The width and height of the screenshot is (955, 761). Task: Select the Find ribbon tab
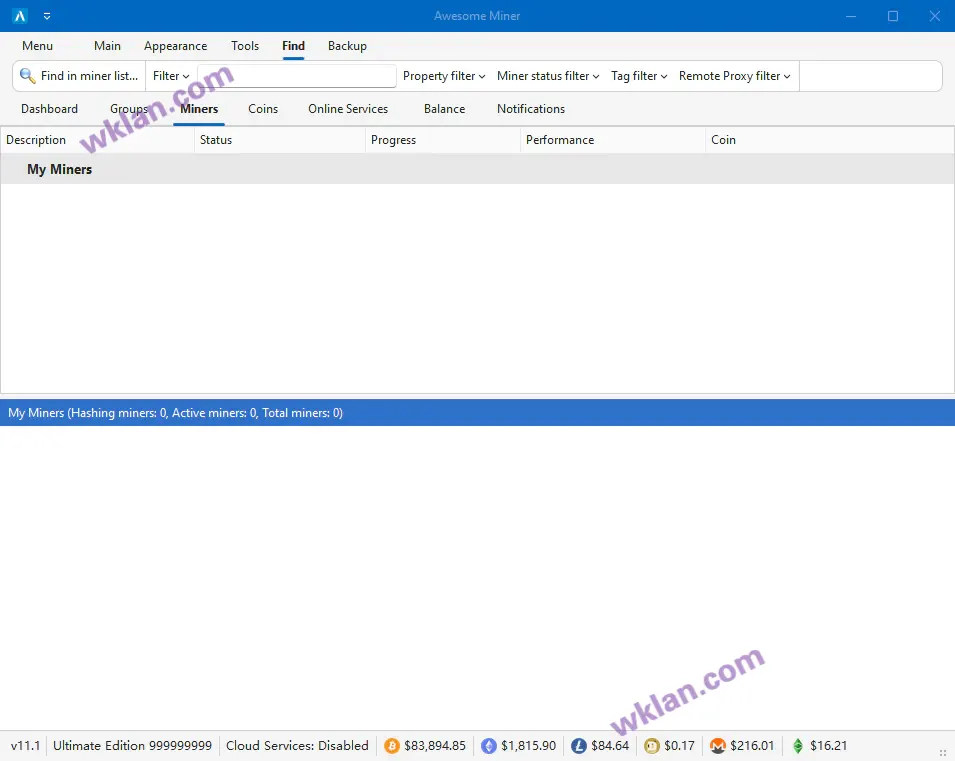tap(293, 46)
